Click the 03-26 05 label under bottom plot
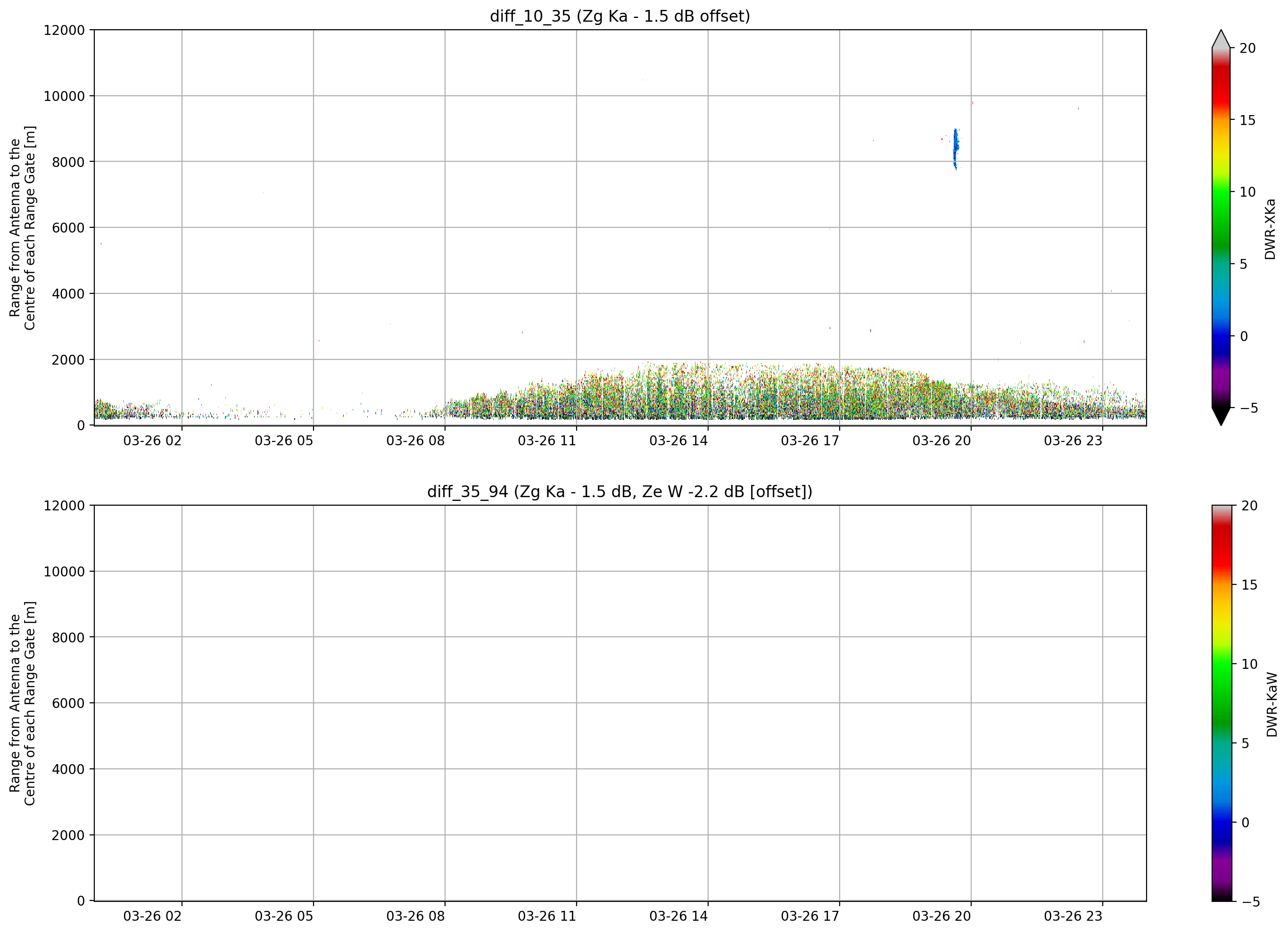 pyautogui.click(x=284, y=916)
